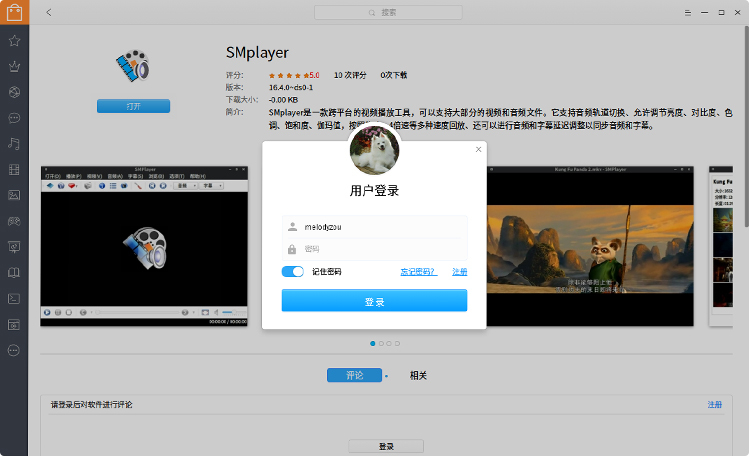Click the 密码 password field

(374, 249)
